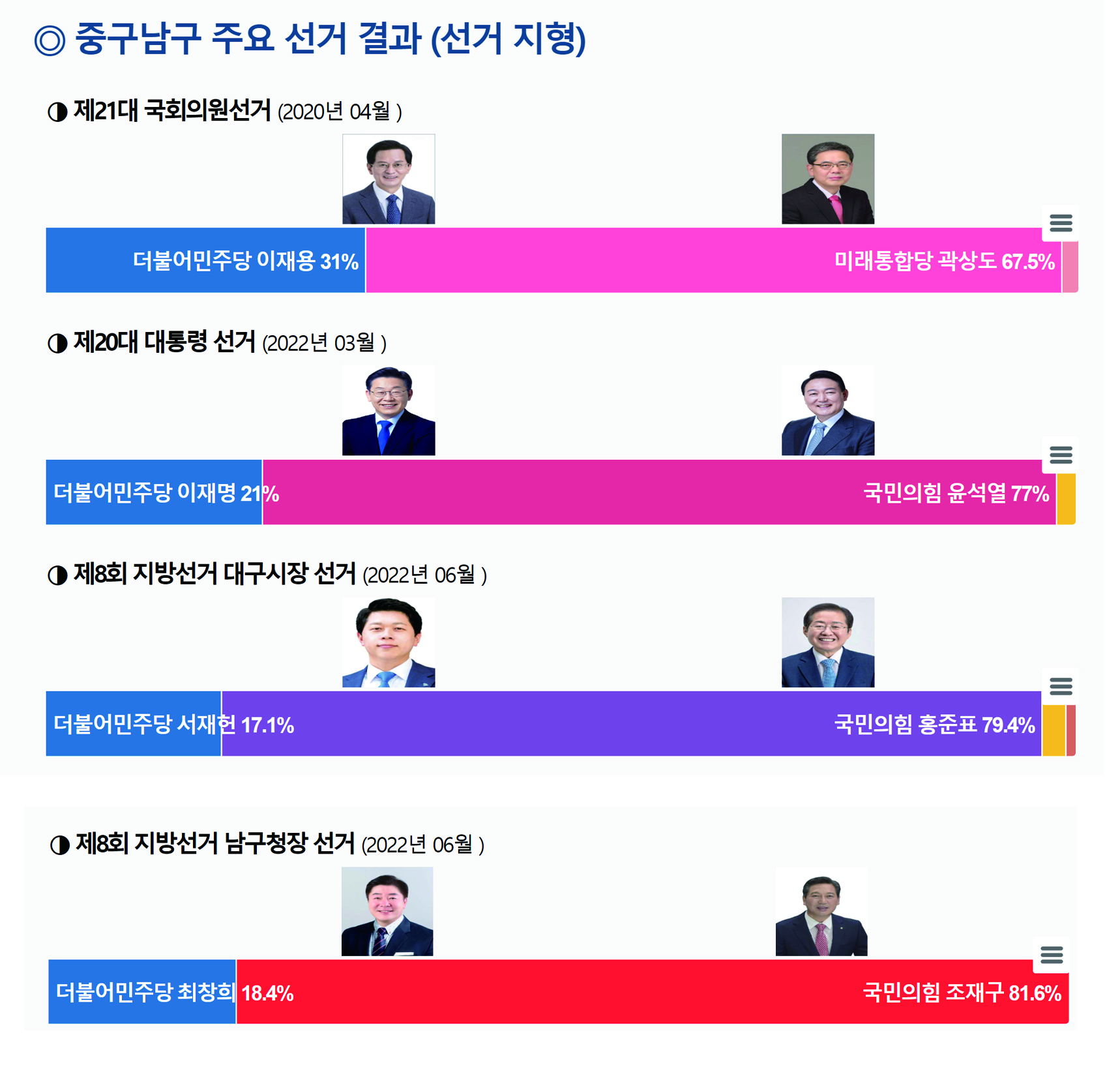Click half-circle icon beside 제20대 대통령 선거 heading
Viewport: 1120px width, 1082px height.
(57, 343)
